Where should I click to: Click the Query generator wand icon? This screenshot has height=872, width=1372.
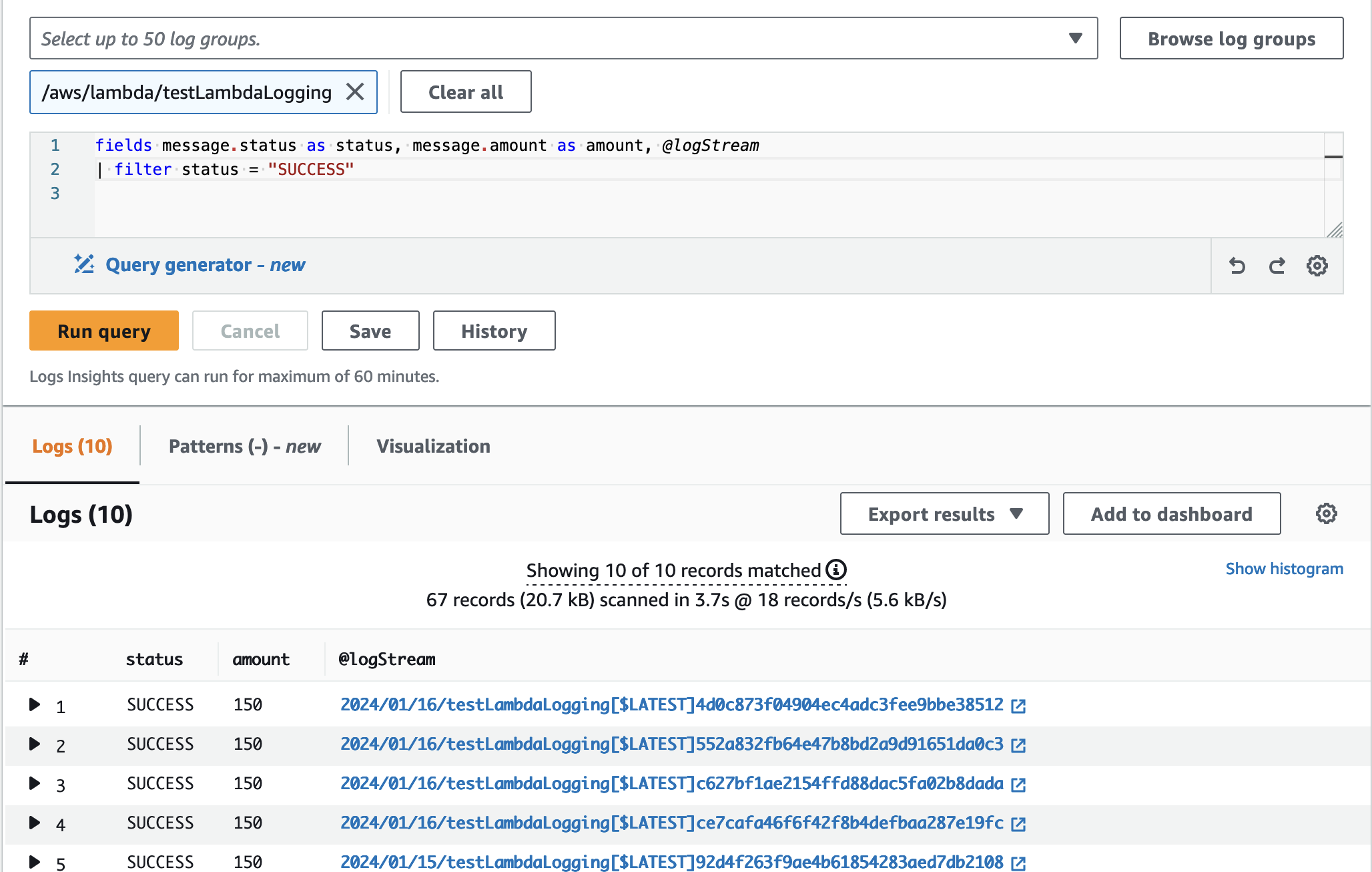pos(84,264)
